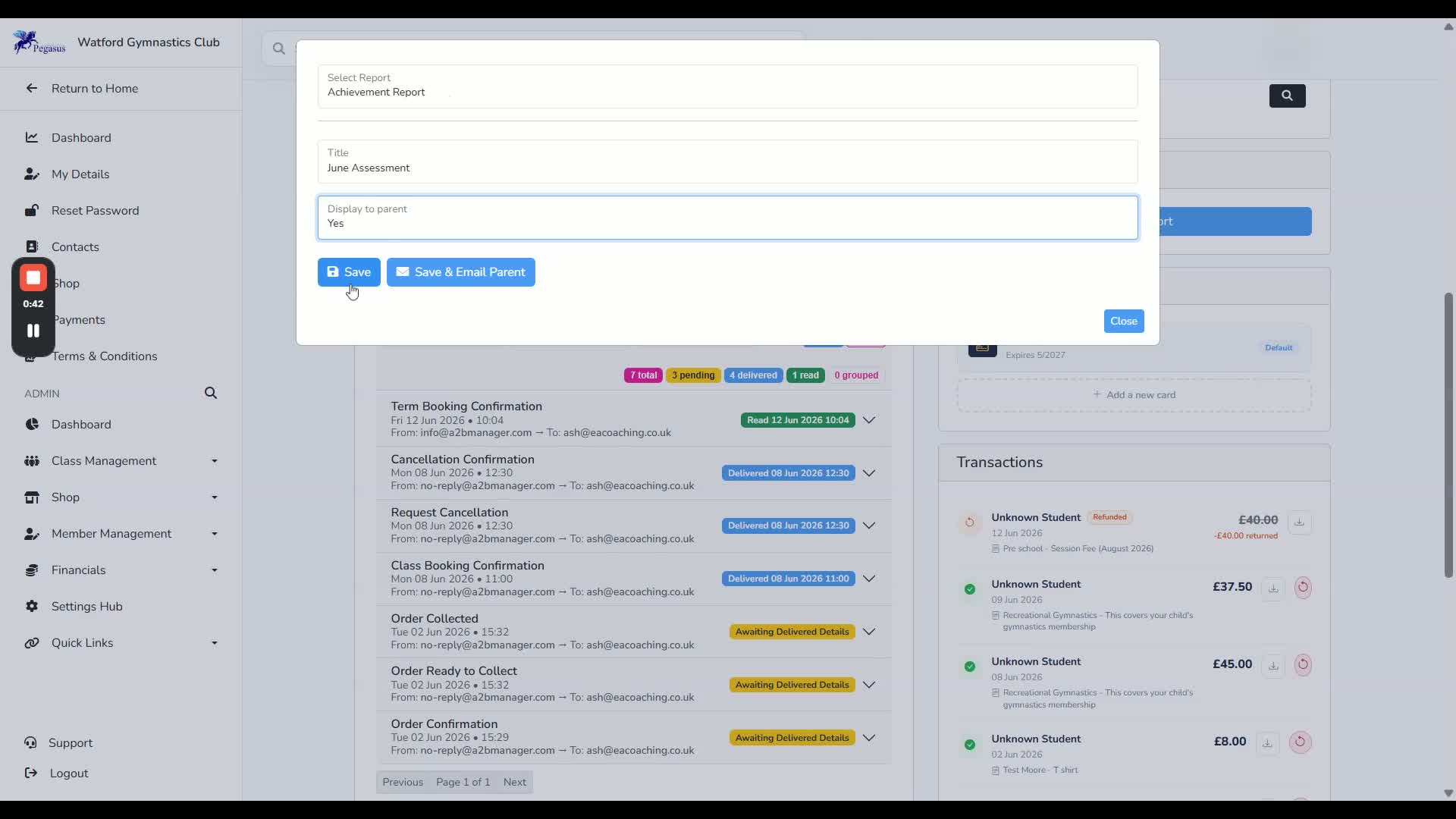Open the Display to parent dropdown
This screenshot has height=819, width=1456.
(x=728, y=218)
